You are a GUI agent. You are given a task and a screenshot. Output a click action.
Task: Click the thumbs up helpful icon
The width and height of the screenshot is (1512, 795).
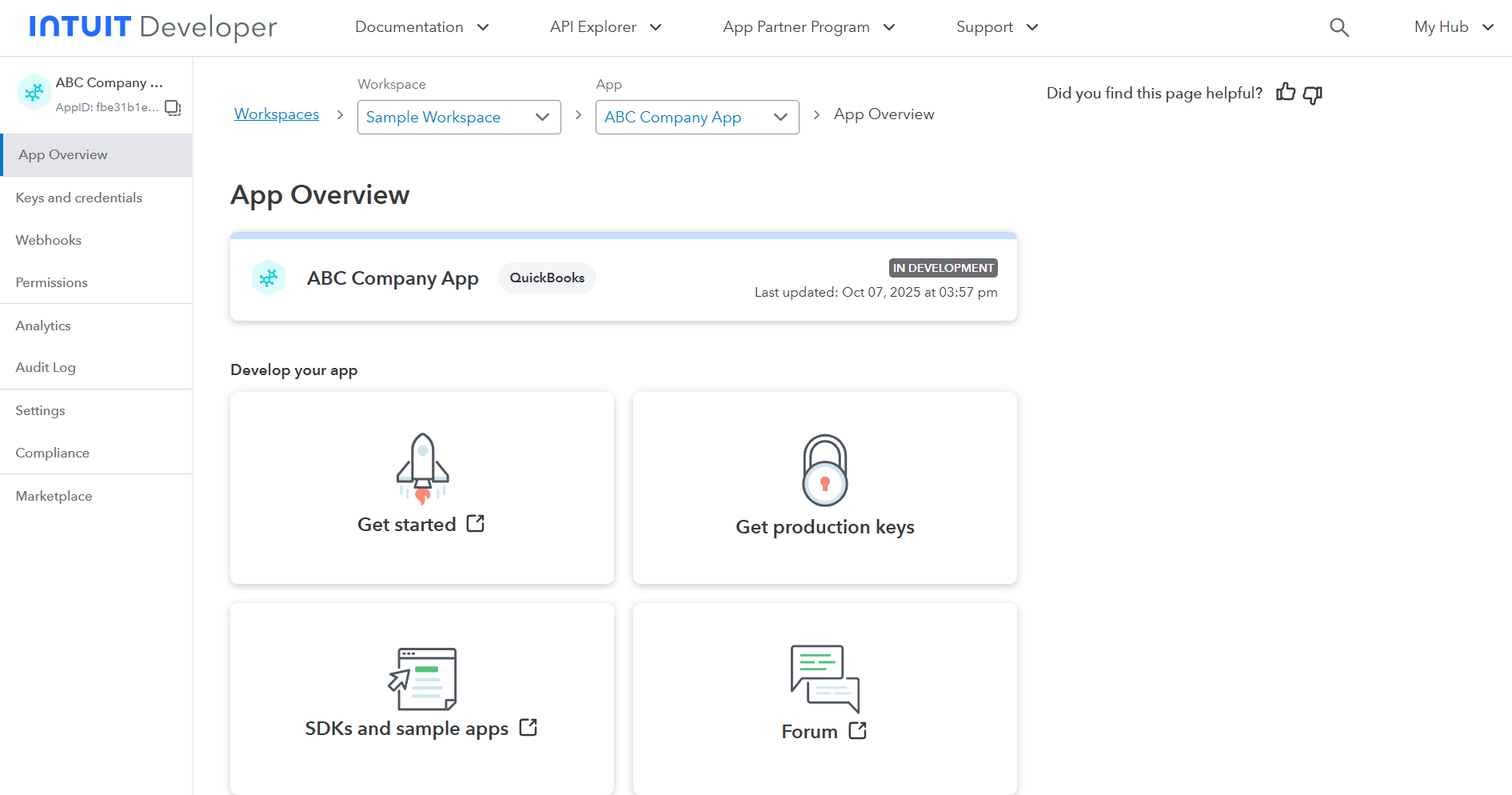(x=1286, y=93)
